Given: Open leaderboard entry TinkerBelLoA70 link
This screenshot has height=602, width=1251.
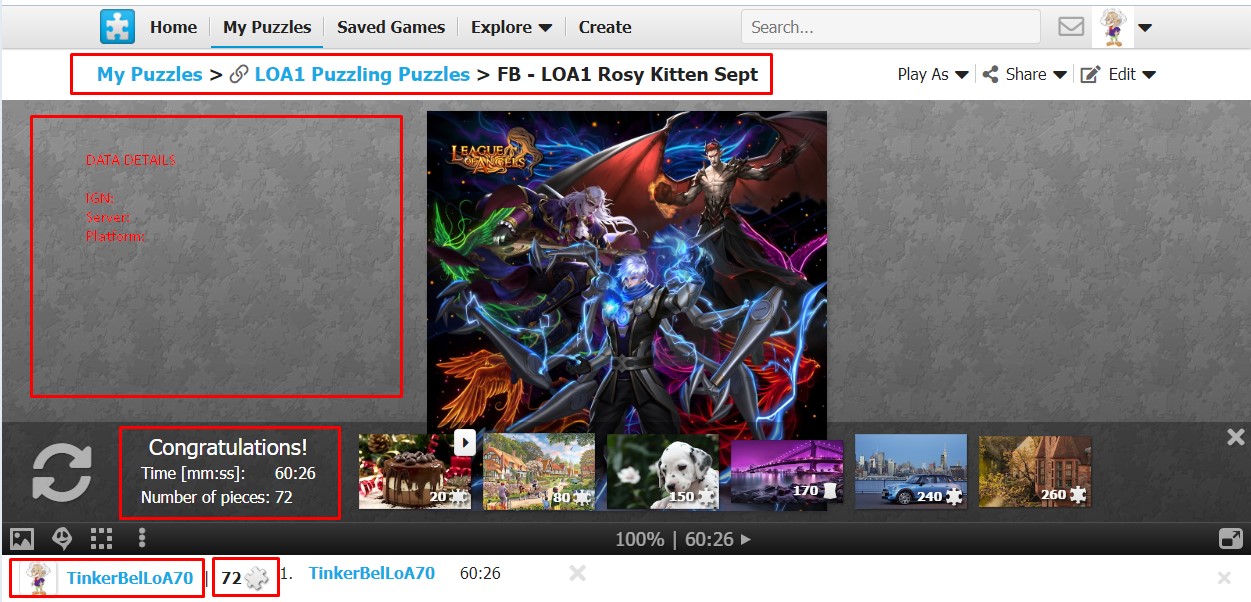Looking at the screenshot, I should (x=372, y=573).
